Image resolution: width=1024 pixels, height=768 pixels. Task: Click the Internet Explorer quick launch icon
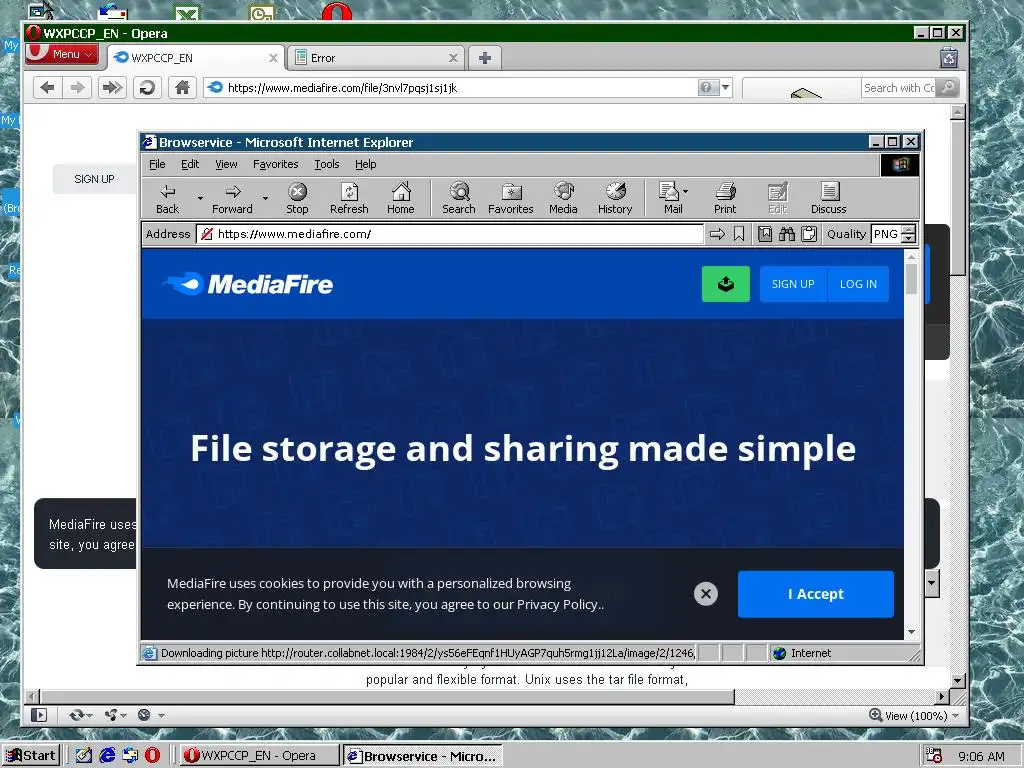tap(107, 756)
